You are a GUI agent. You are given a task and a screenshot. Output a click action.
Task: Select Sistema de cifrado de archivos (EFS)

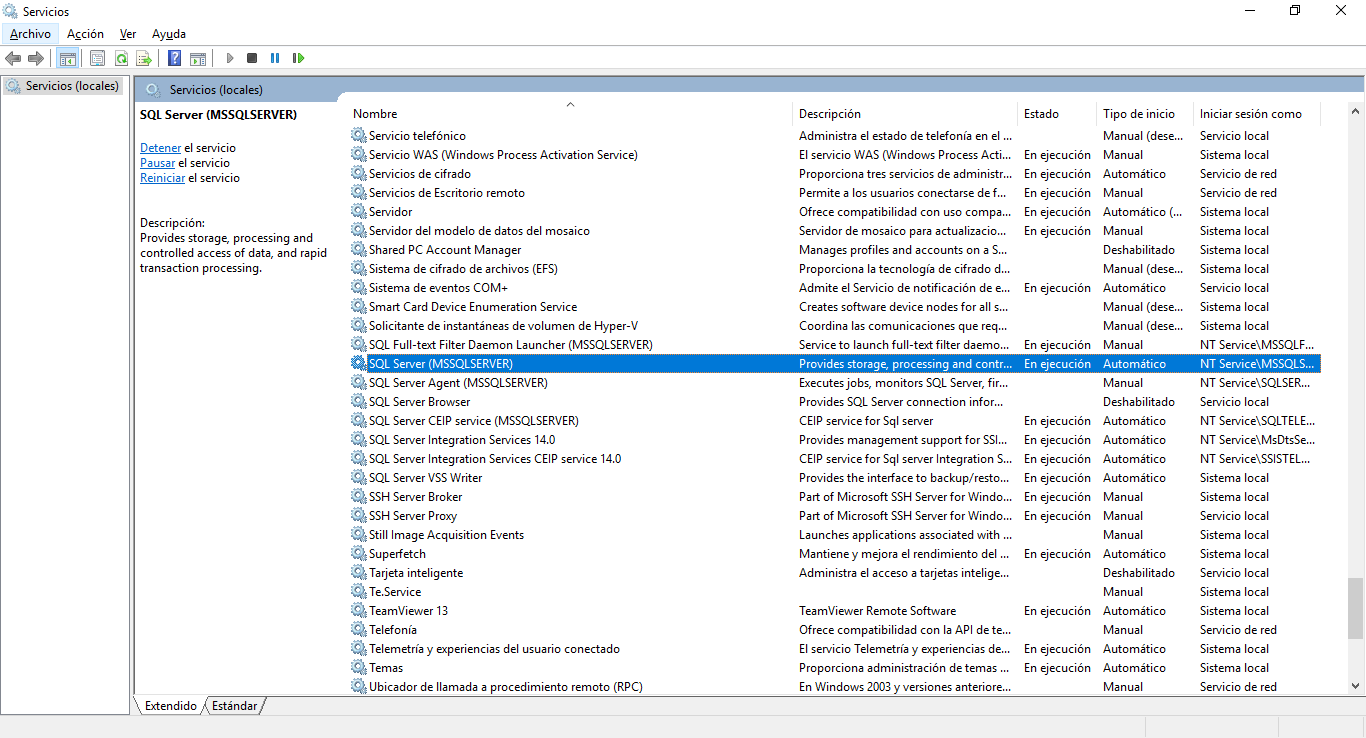click(834, 269)
